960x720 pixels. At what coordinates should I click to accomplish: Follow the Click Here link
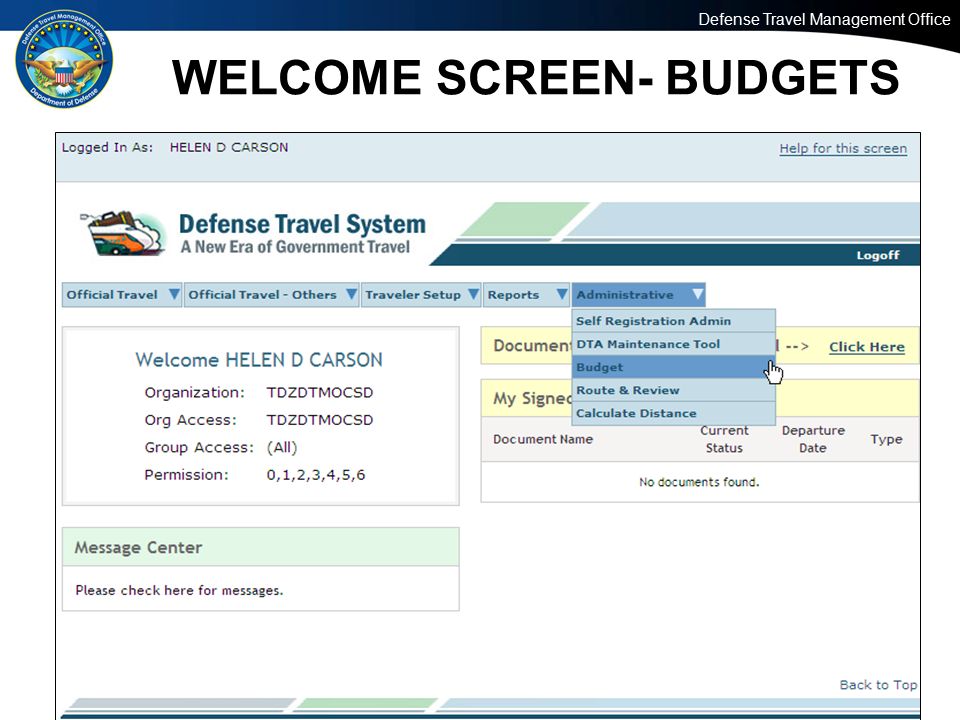point(867,347)
